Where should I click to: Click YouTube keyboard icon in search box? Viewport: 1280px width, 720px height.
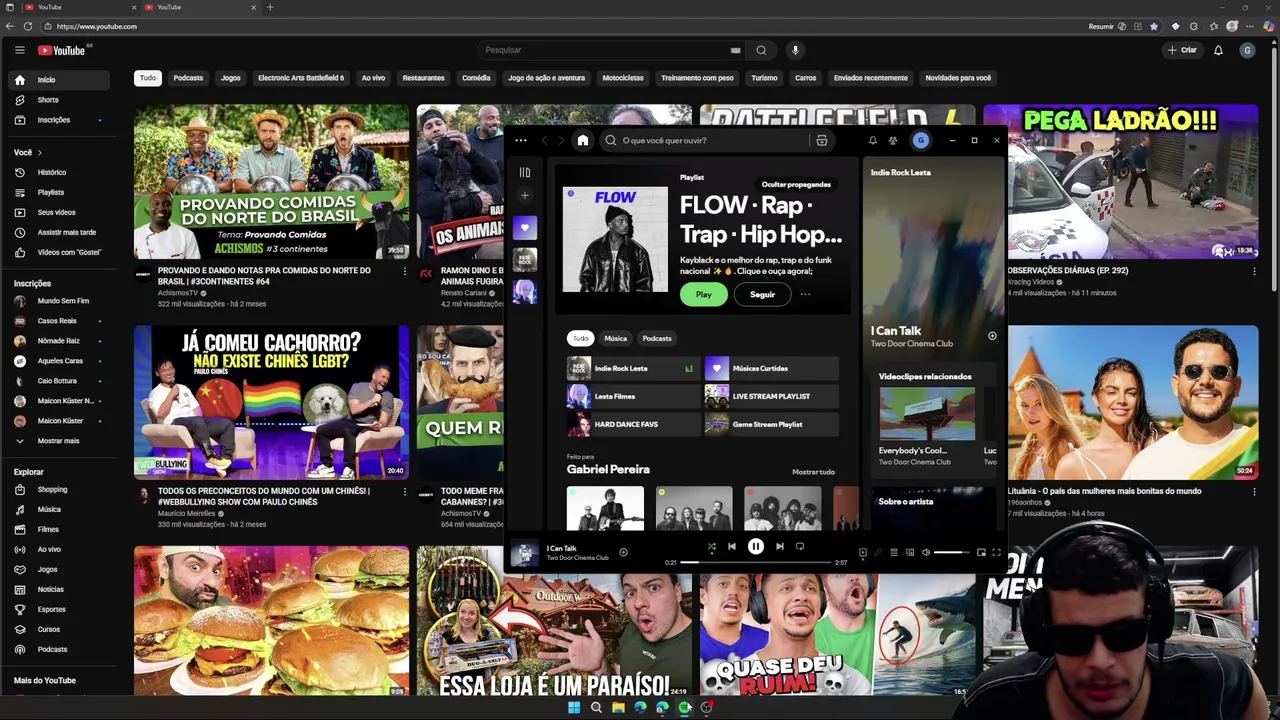[x=736, y=50]
